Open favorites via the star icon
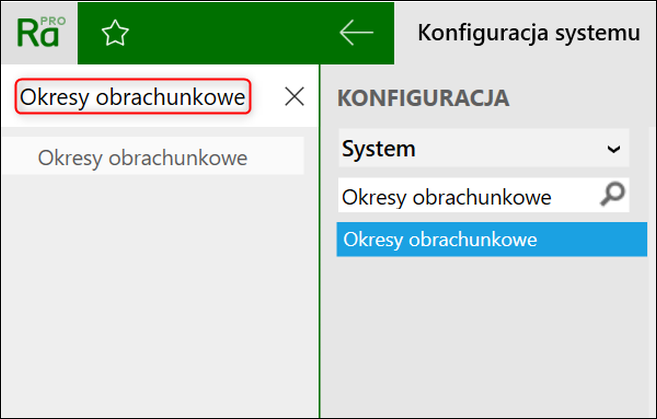Image resolution: width=657 pixels, height=419 pixels. pyautogui.click(x=115, y=33)
